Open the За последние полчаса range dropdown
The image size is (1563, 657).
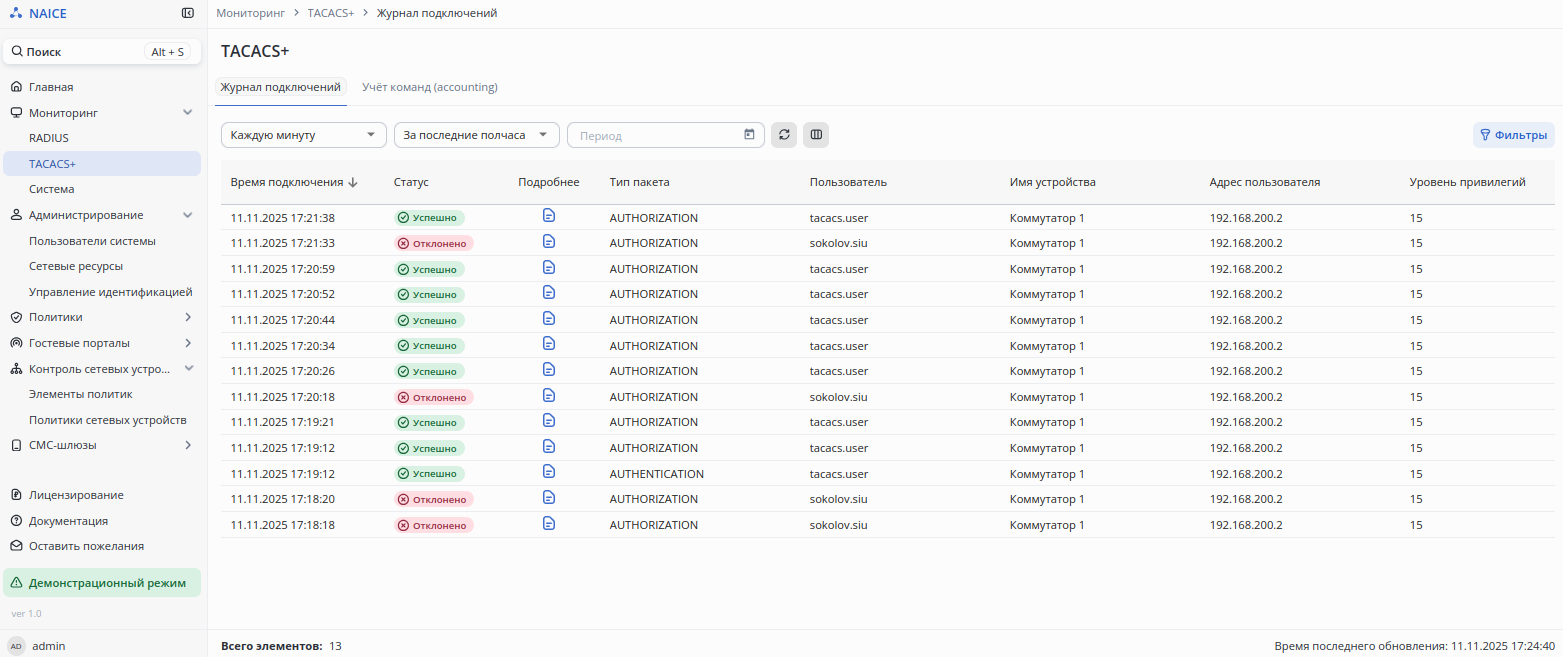[476, 135]
